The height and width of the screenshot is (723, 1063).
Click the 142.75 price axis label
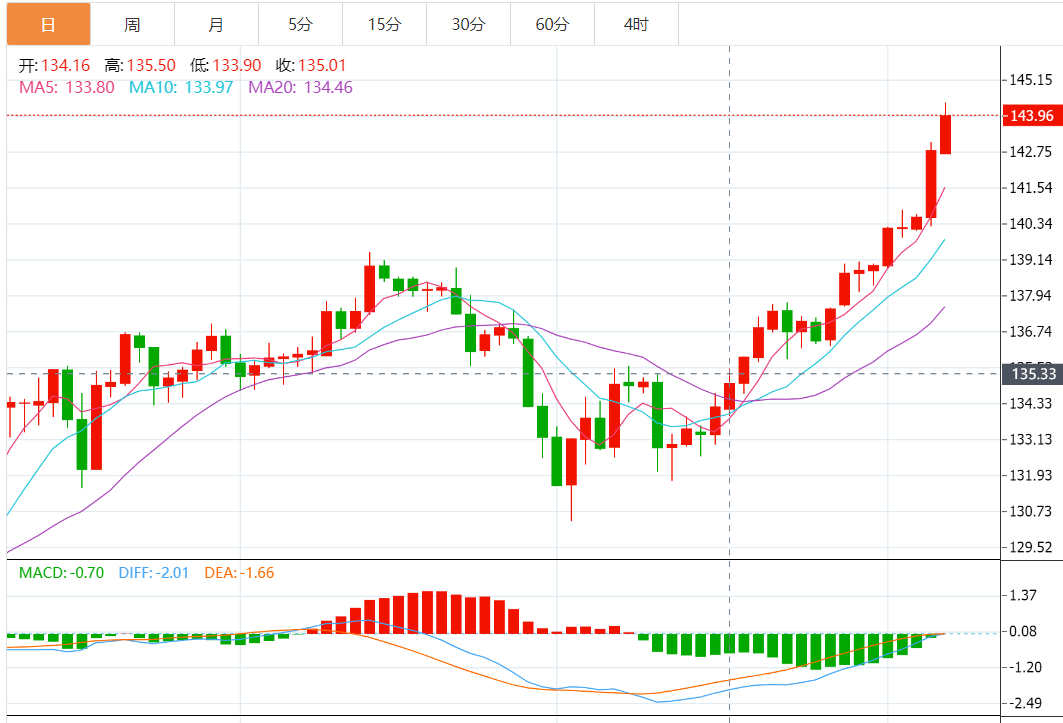click(1030, 151)
